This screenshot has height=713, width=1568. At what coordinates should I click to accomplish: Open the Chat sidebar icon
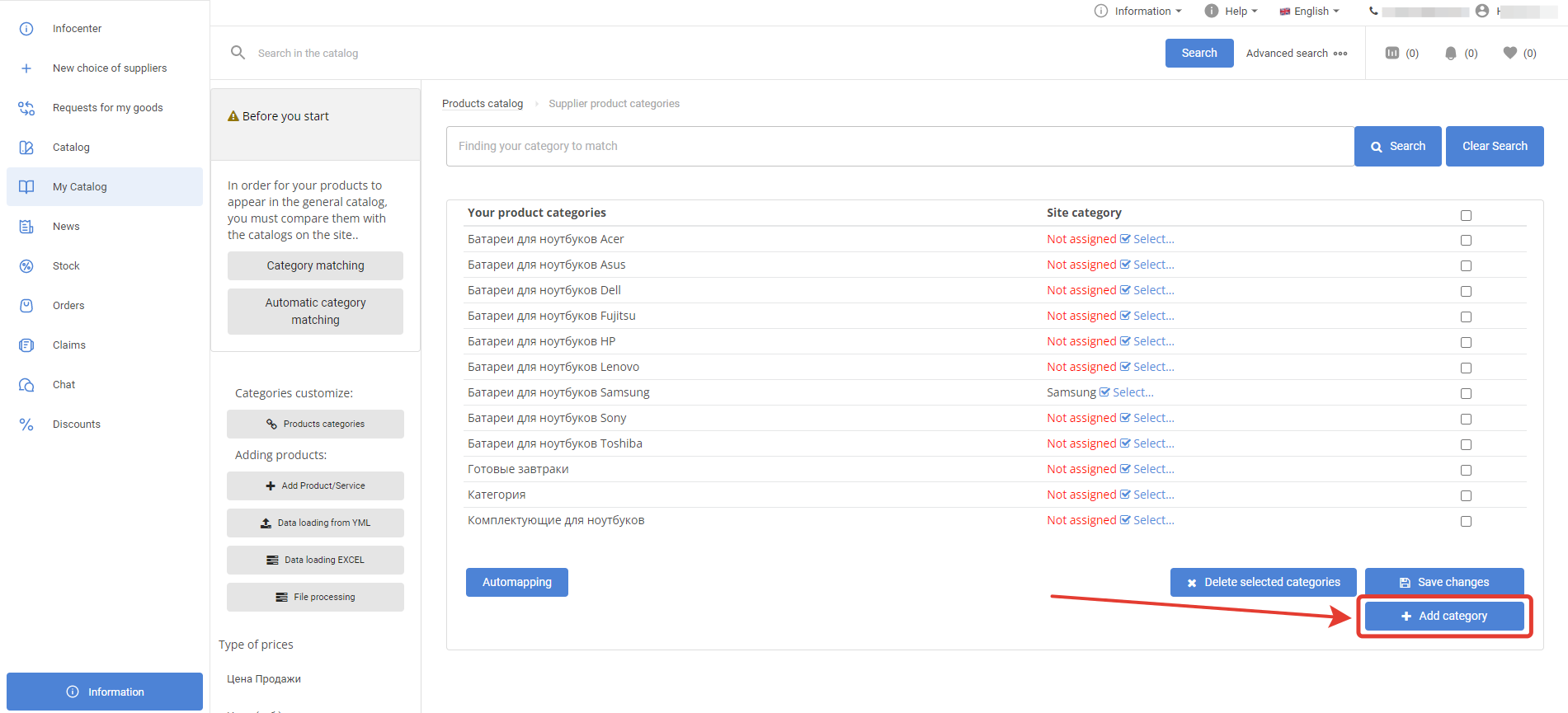(x=26, y=385)
